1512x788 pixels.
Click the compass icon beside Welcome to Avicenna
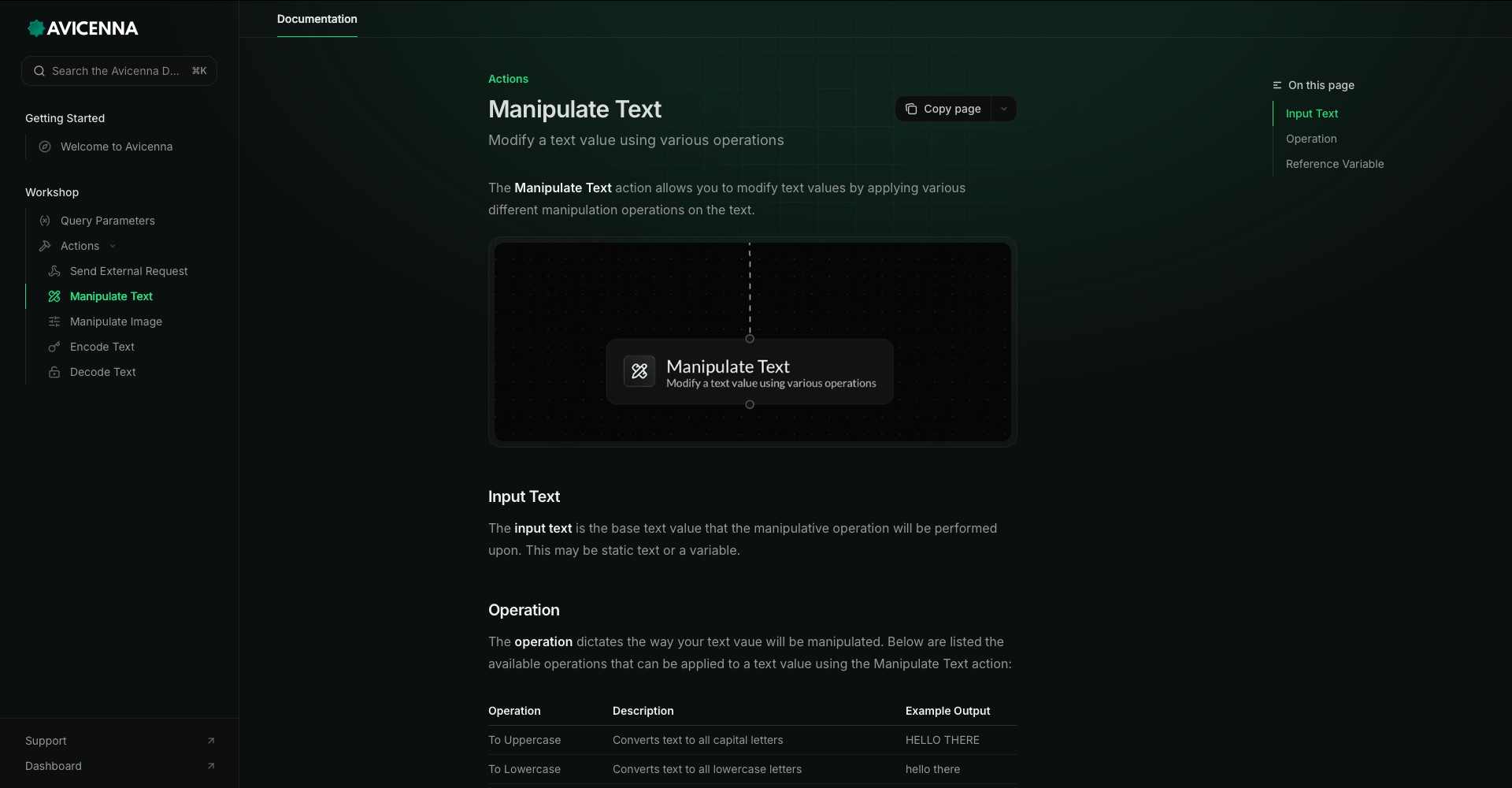coord(45,147)
